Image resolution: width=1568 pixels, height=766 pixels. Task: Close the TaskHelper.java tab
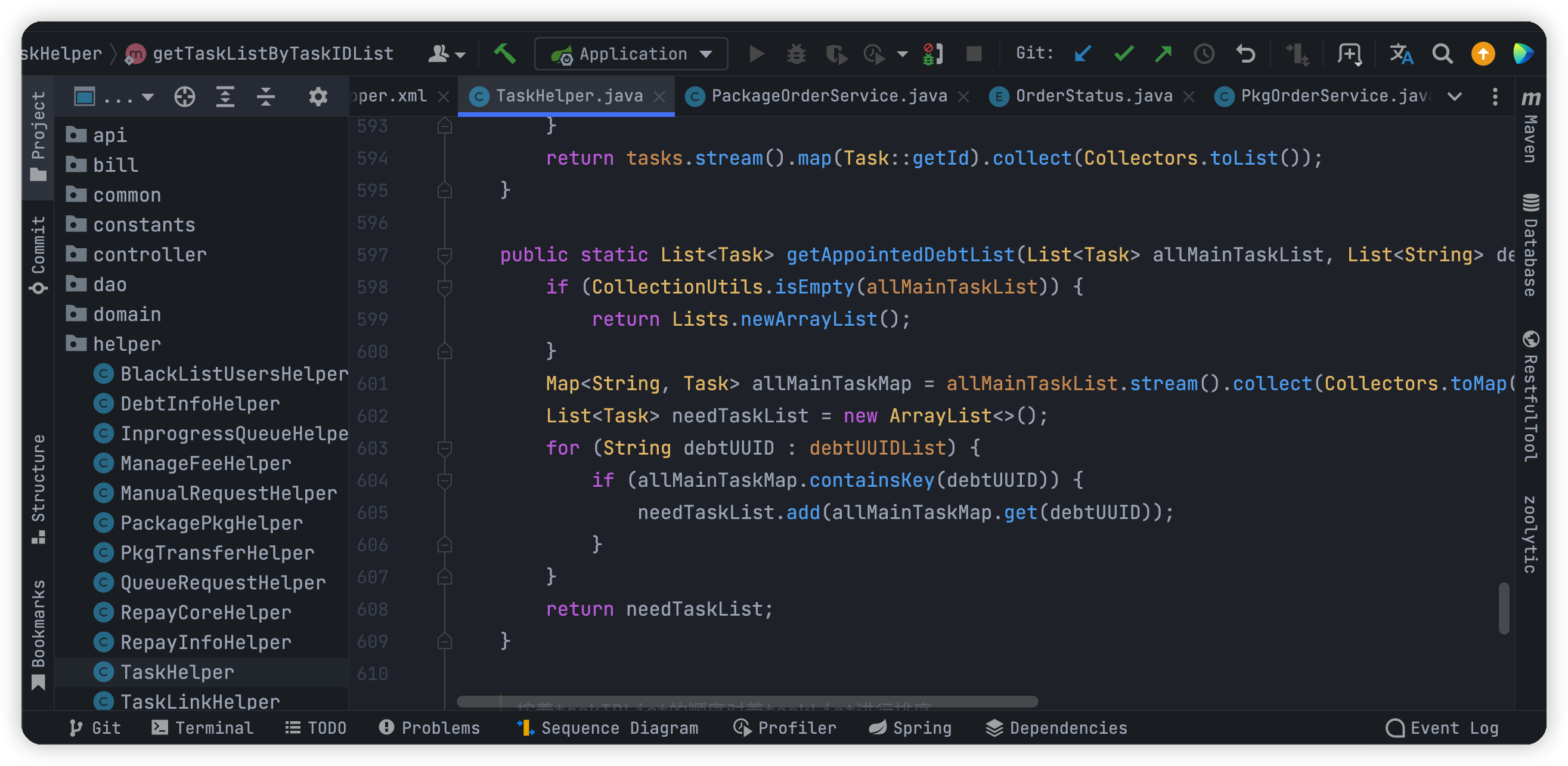[659, 96]
